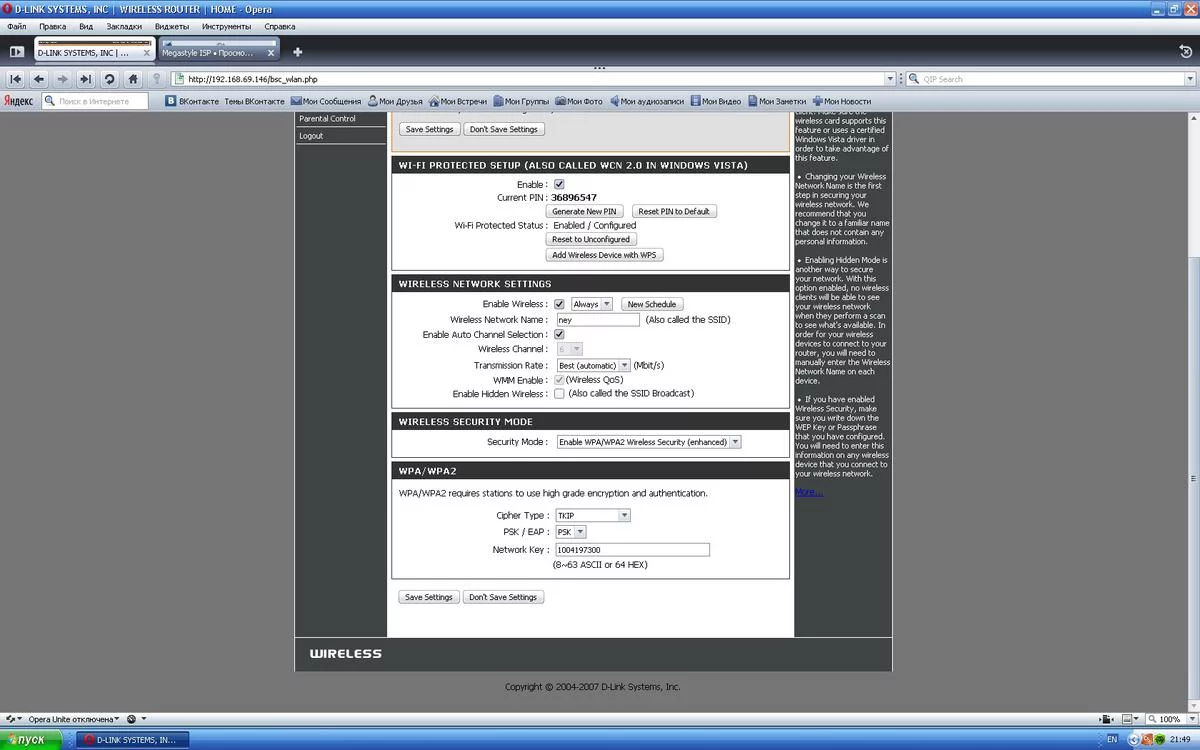Screen dimensions: 1200x750
Task: Toggle Enable Auto Channel Selection checkbox
Action: pyautogui.click(x=559, y=334)
